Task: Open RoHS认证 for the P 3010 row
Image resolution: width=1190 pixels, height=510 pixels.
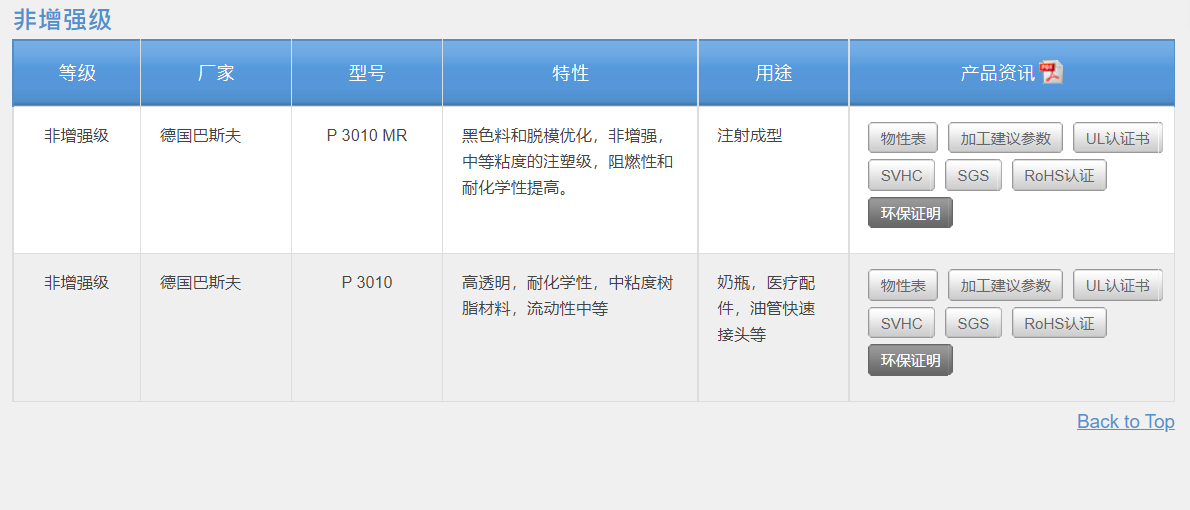Action: pos(1059,323)
